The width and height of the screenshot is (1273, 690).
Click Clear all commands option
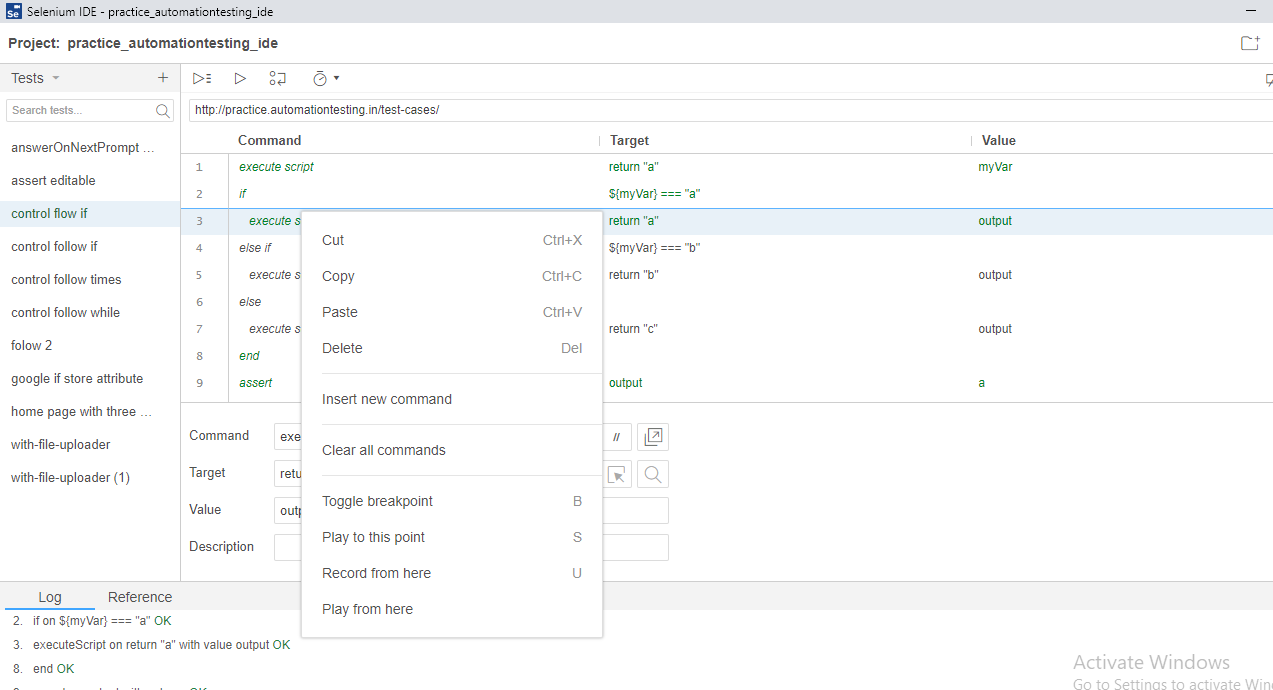pos(384,450)
